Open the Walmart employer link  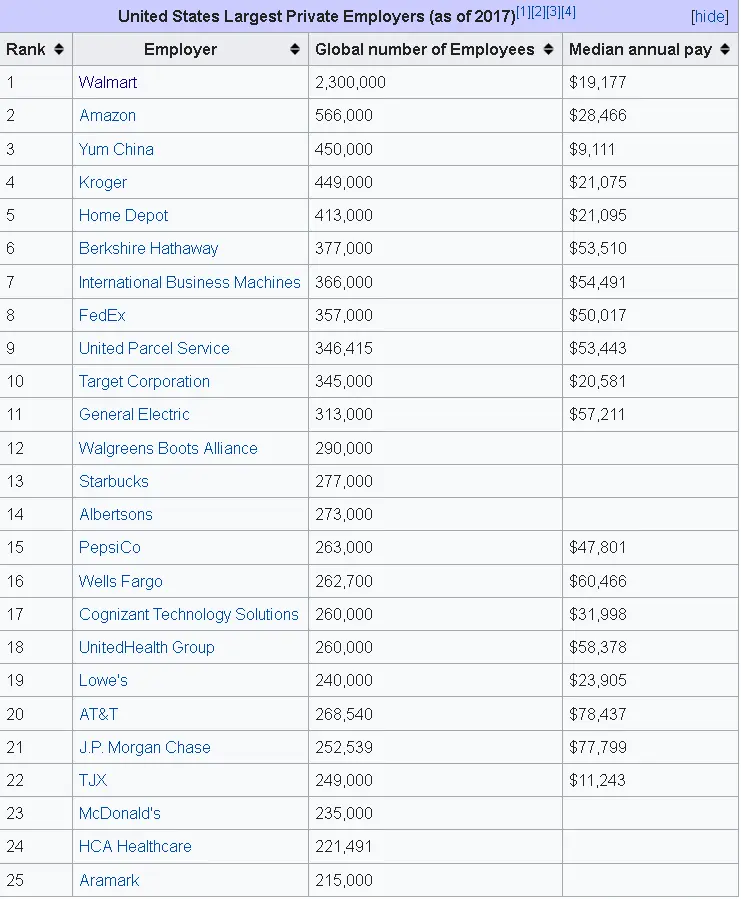click(108, 83)
